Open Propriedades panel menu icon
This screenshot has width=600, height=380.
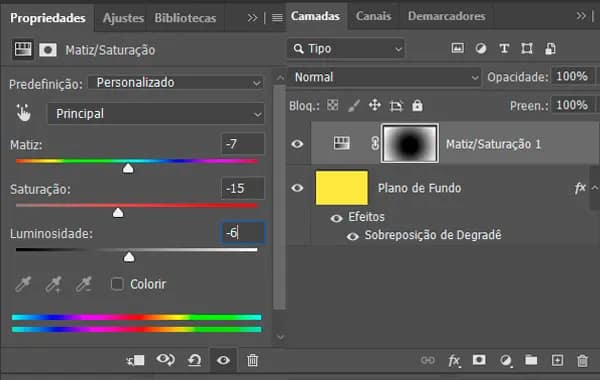pos(277,18)
